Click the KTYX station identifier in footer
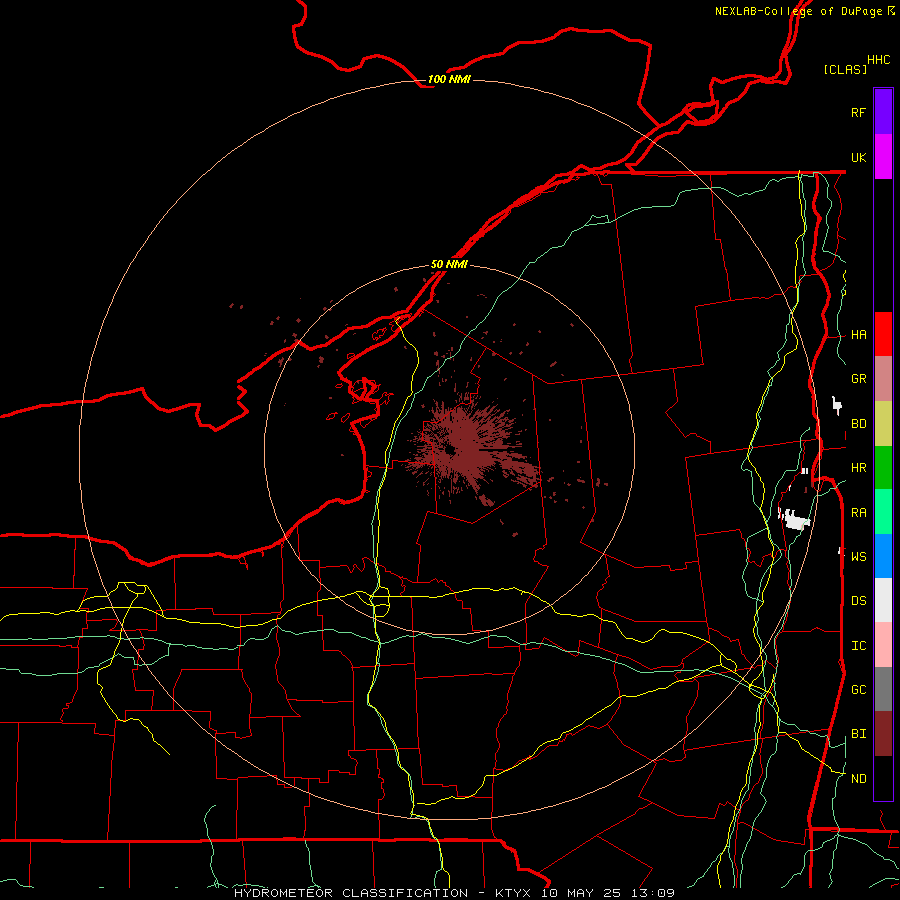This screenshot has width=900, height=900. [513, 893]
